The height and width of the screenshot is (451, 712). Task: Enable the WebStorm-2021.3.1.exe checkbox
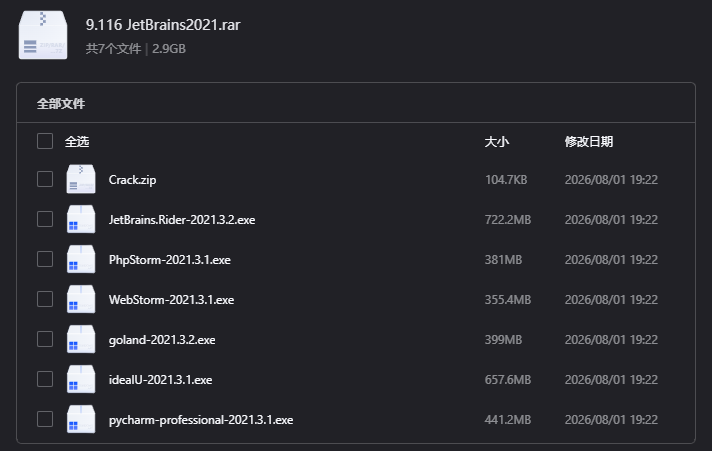click(45, 299)
